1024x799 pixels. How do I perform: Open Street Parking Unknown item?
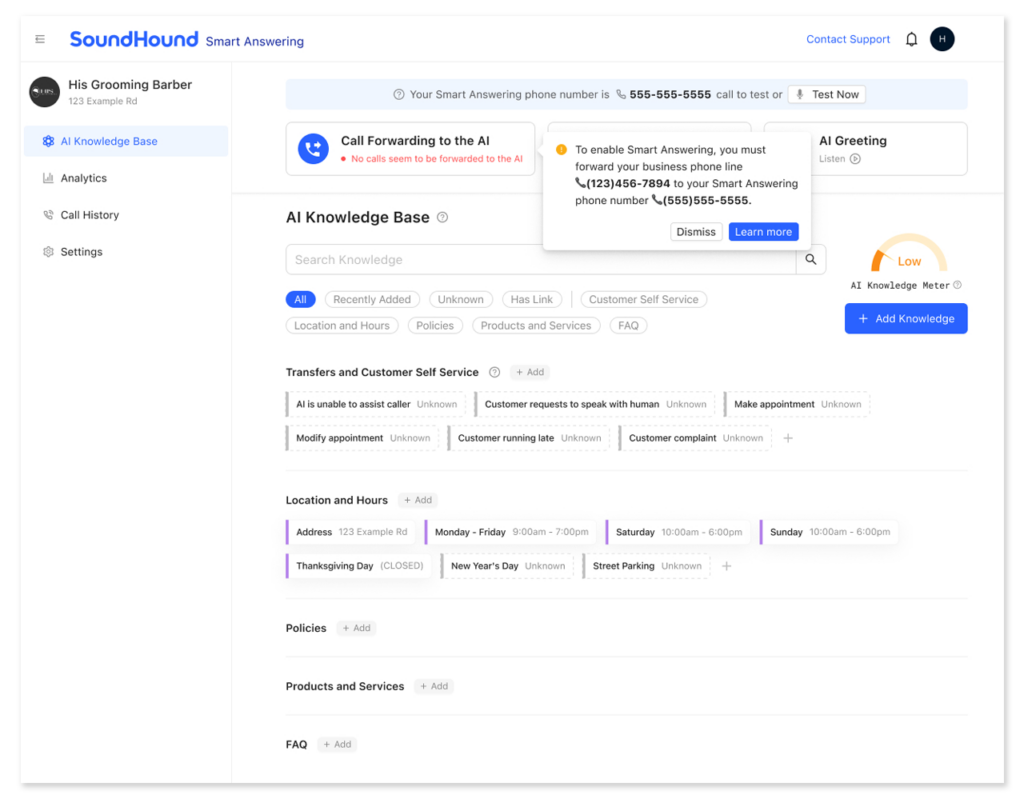[646, 566]
